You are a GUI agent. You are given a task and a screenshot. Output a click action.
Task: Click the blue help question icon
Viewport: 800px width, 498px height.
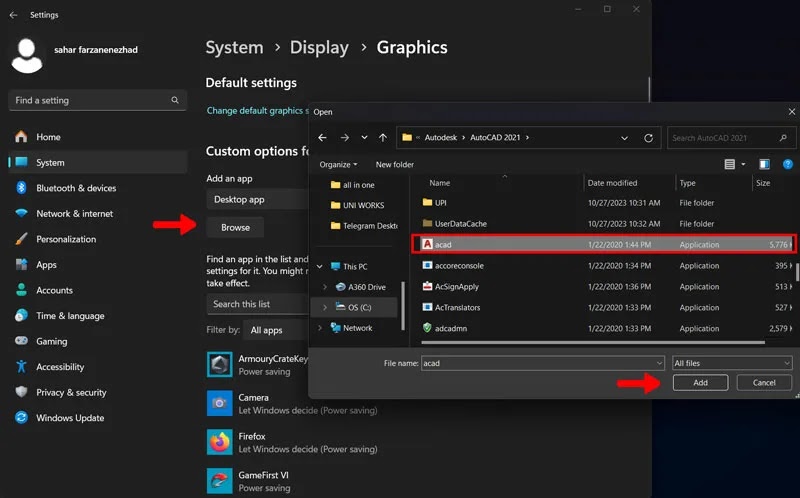click(x=788, y=164)
